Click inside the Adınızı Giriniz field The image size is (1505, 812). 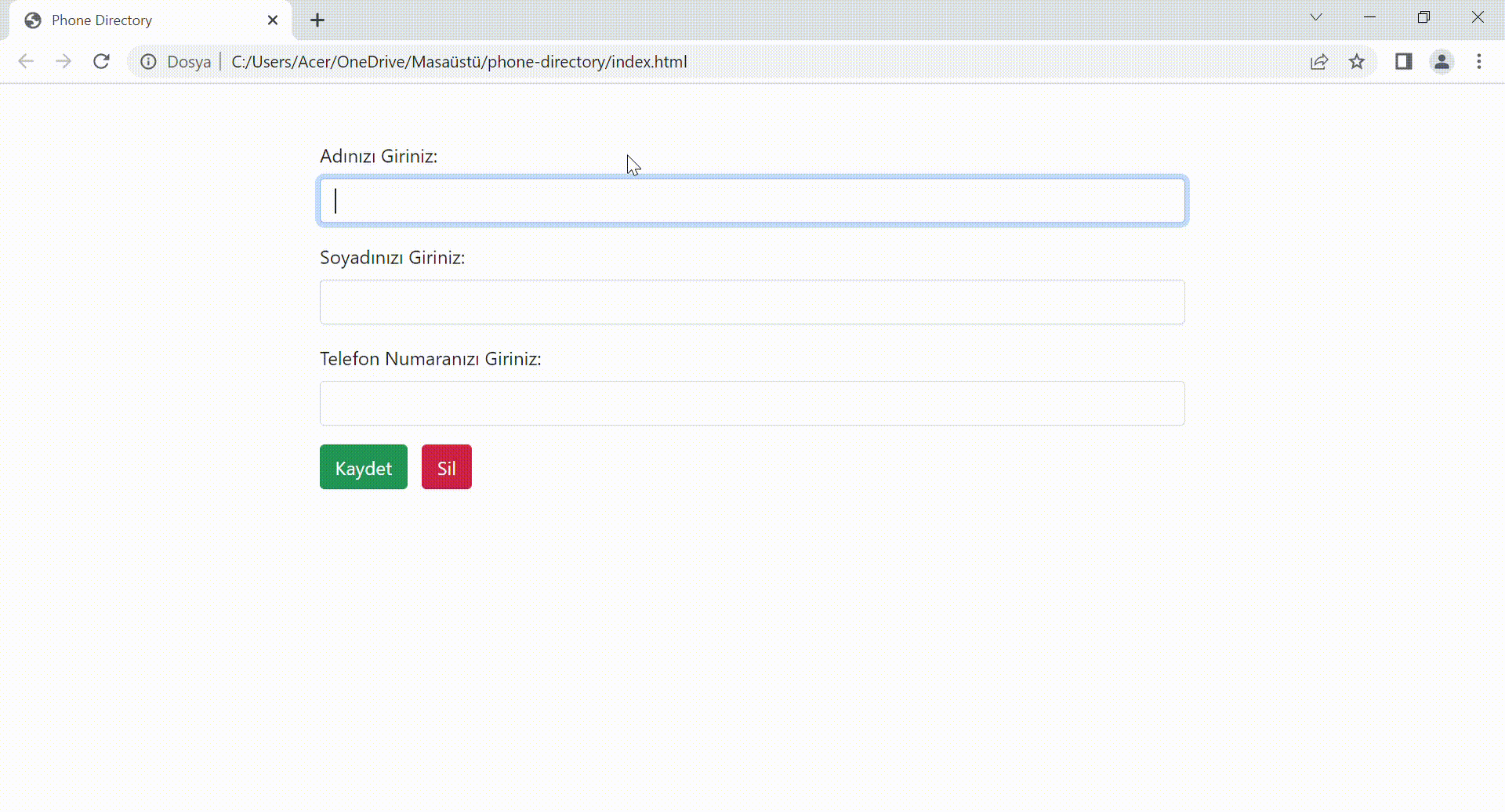751,201
